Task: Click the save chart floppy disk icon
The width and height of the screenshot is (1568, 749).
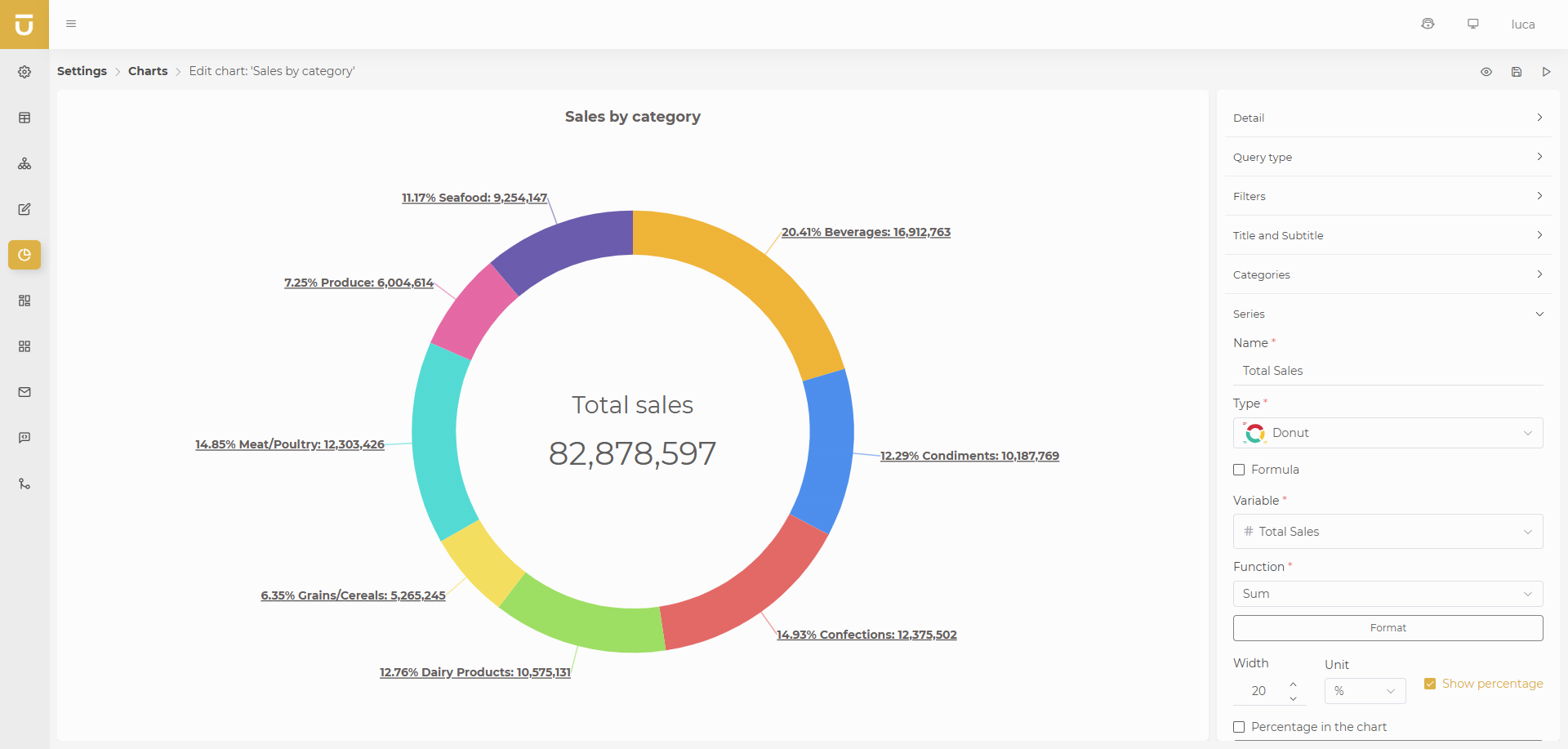Action: point(1516,72)
